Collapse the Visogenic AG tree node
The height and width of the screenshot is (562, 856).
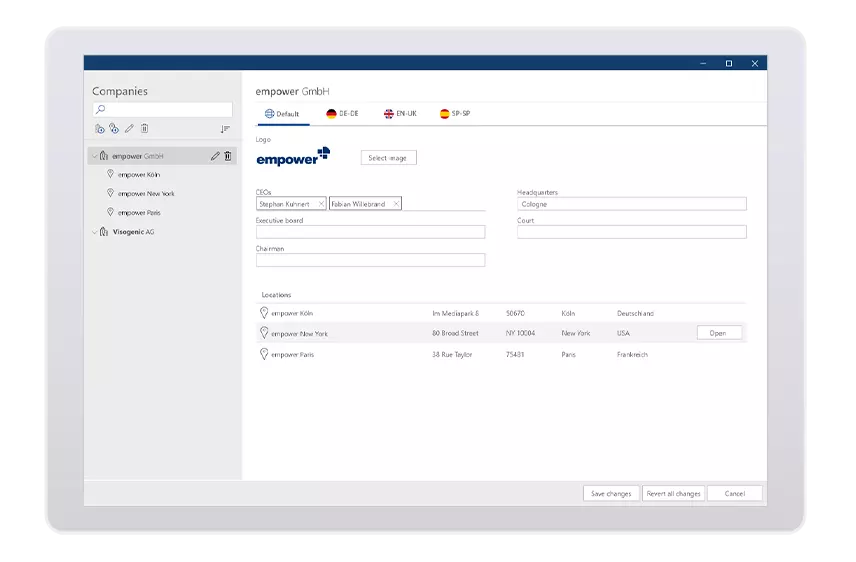coord(94,232)
